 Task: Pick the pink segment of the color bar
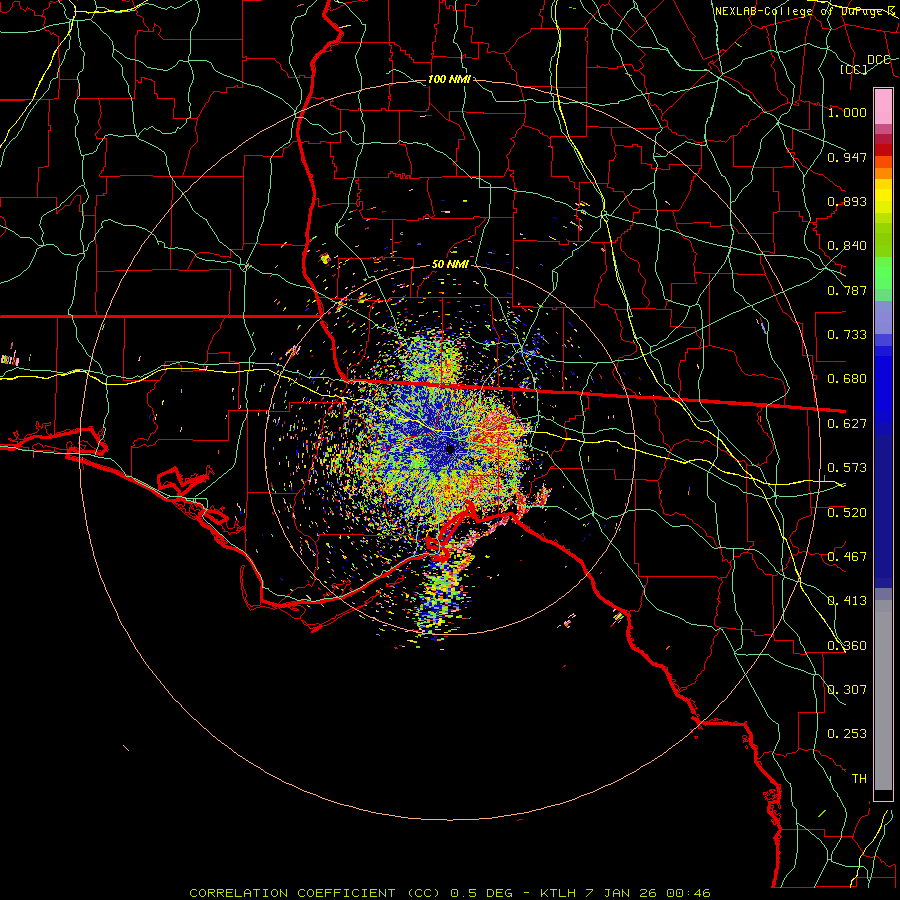click(883, 107)
